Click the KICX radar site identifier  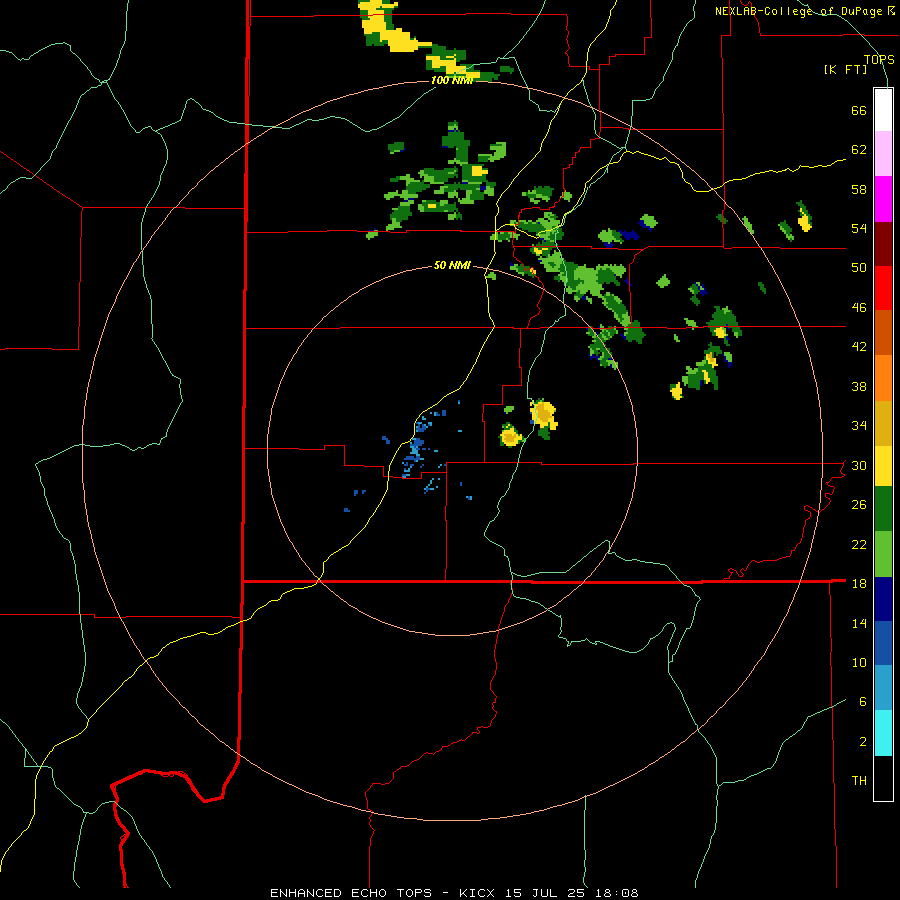pos(476,893)
